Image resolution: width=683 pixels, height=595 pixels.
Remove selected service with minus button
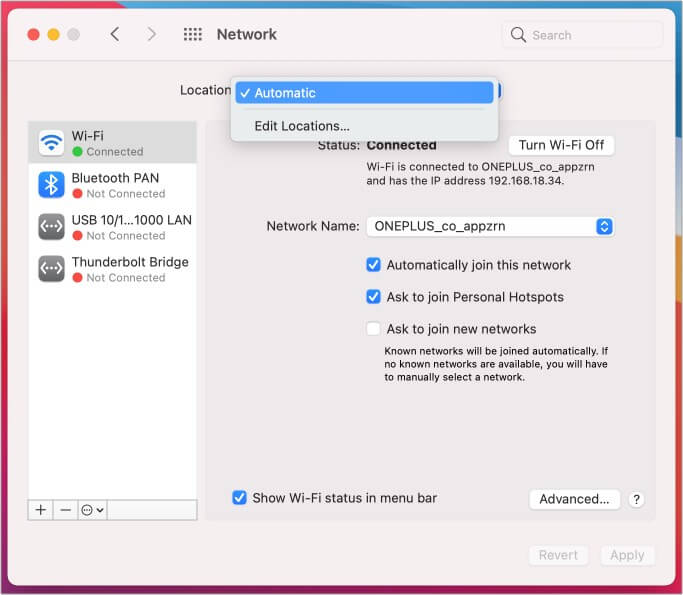point(65,510)
